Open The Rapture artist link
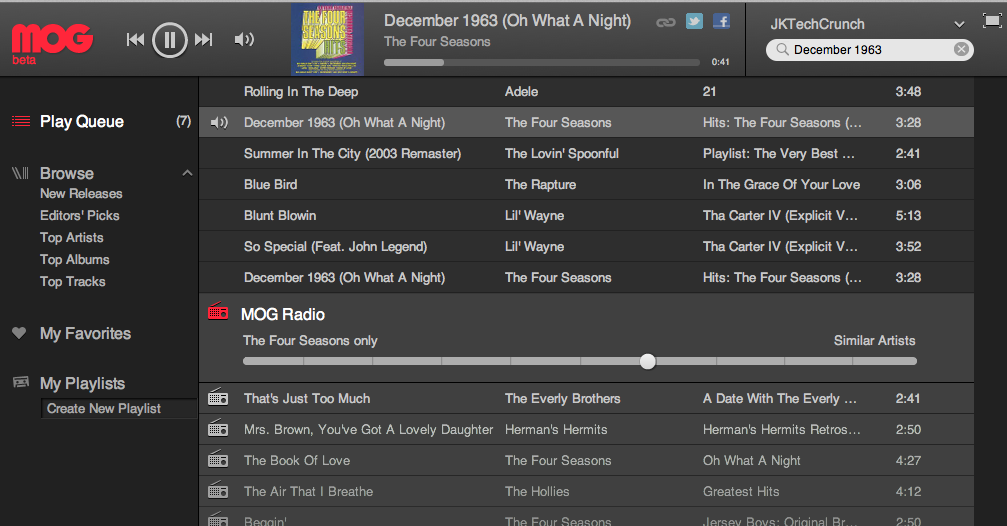Screen dimensions: 1007x526 tap(540, 184)
